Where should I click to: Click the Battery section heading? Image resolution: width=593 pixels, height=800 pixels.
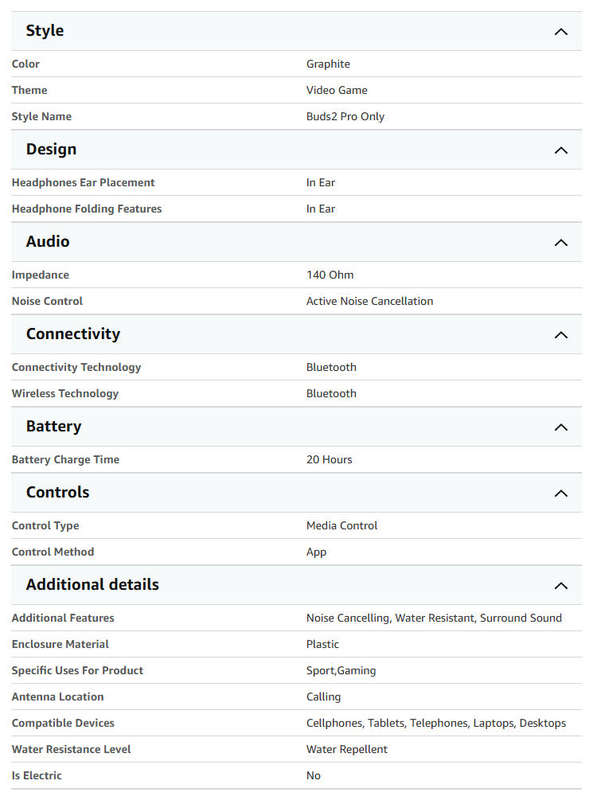[54, 426]
